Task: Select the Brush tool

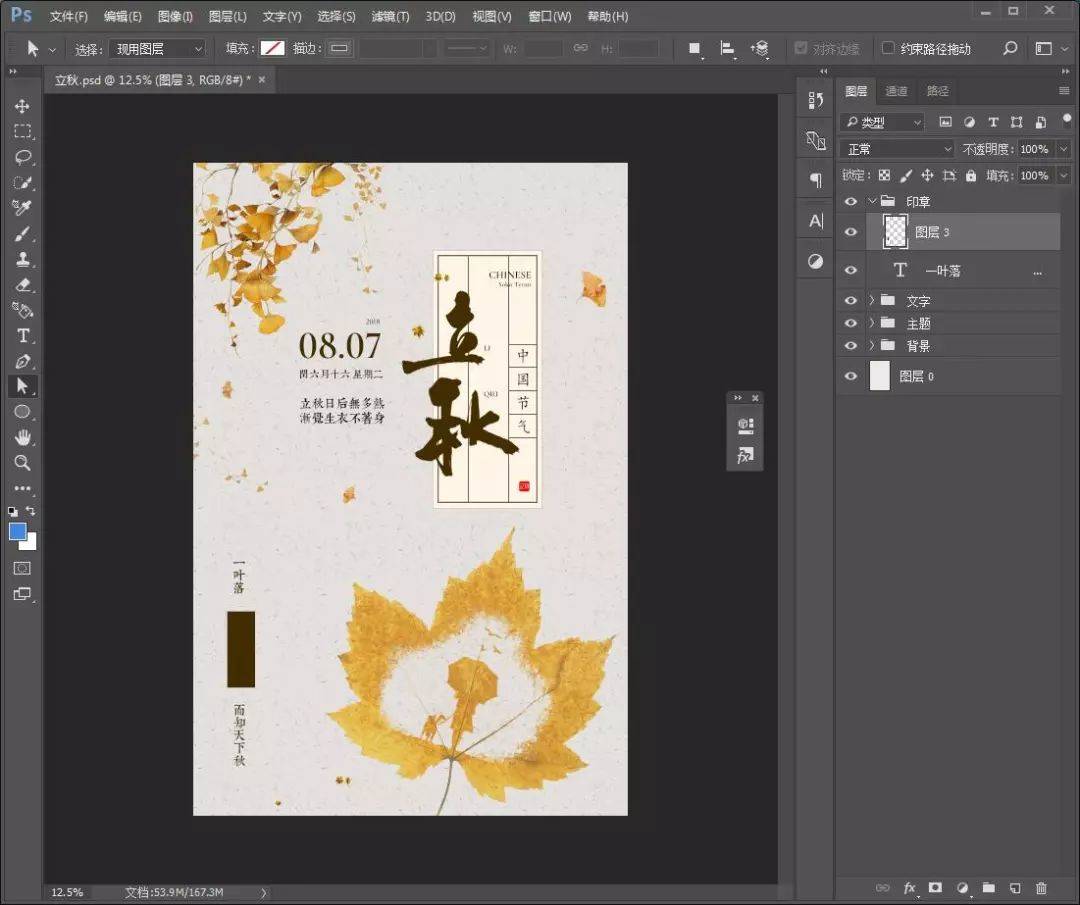Action: tap(22, 233)
